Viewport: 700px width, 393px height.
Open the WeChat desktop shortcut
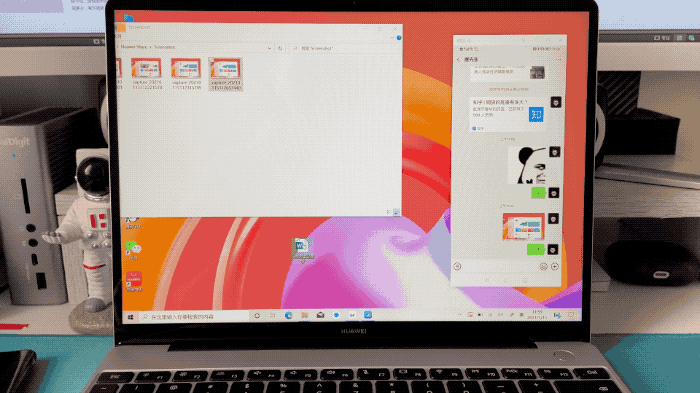[133, 250]
